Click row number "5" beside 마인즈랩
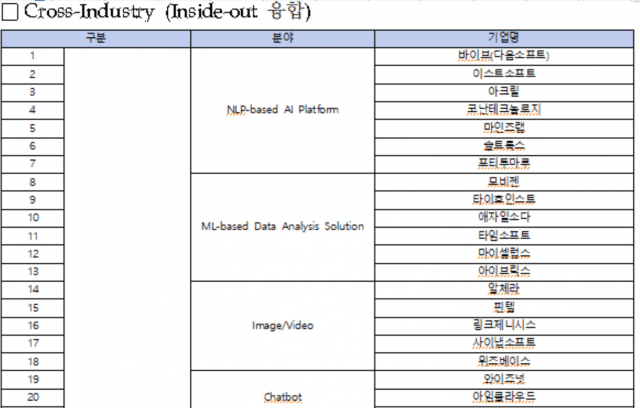 (x=33, y=128)
